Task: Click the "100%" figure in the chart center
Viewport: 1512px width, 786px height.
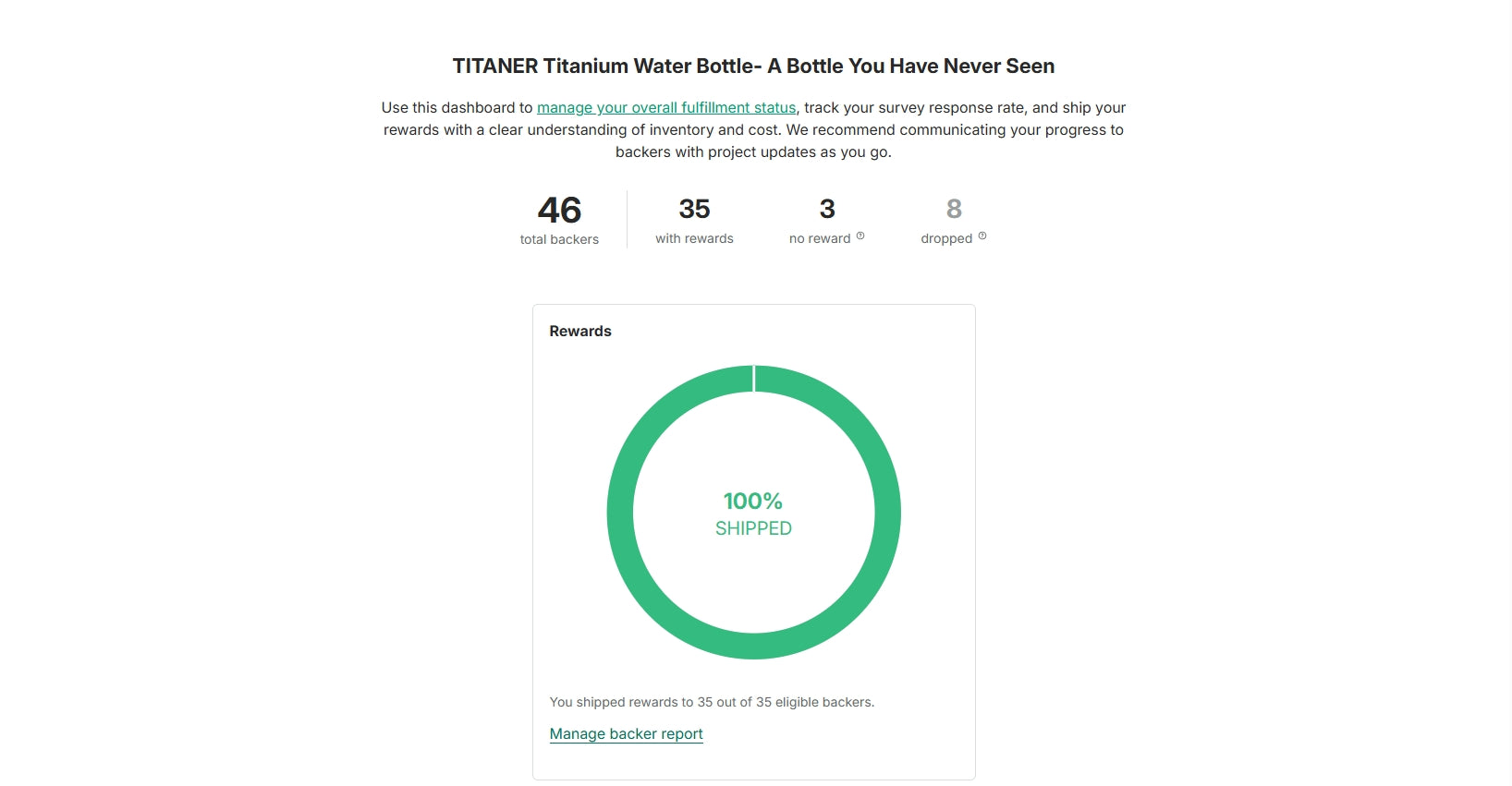Action: click(752, 502)
